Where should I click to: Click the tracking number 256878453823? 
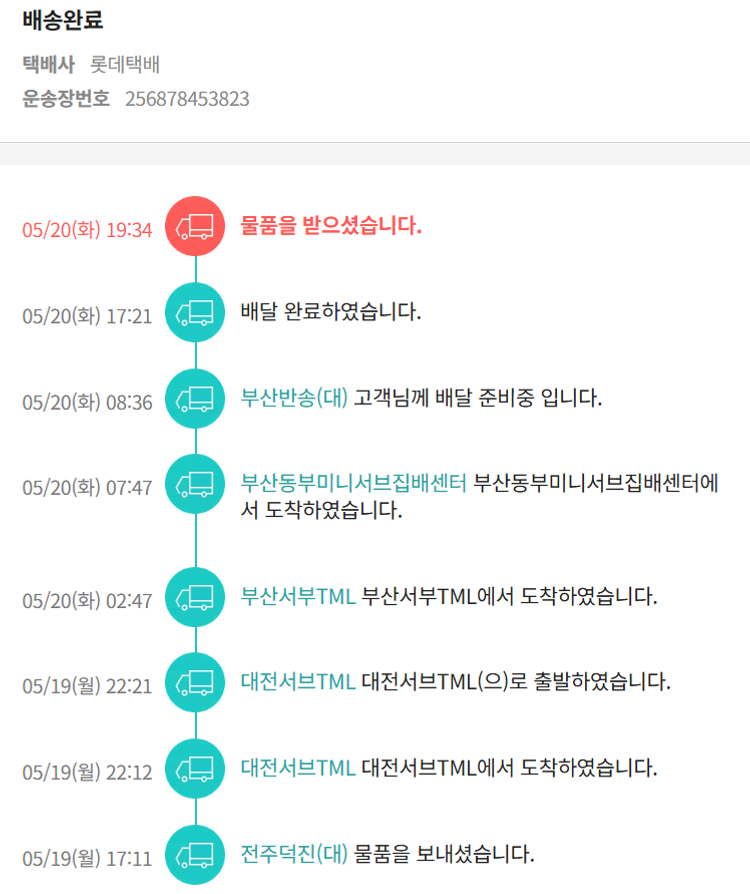[x=187, y=99]
